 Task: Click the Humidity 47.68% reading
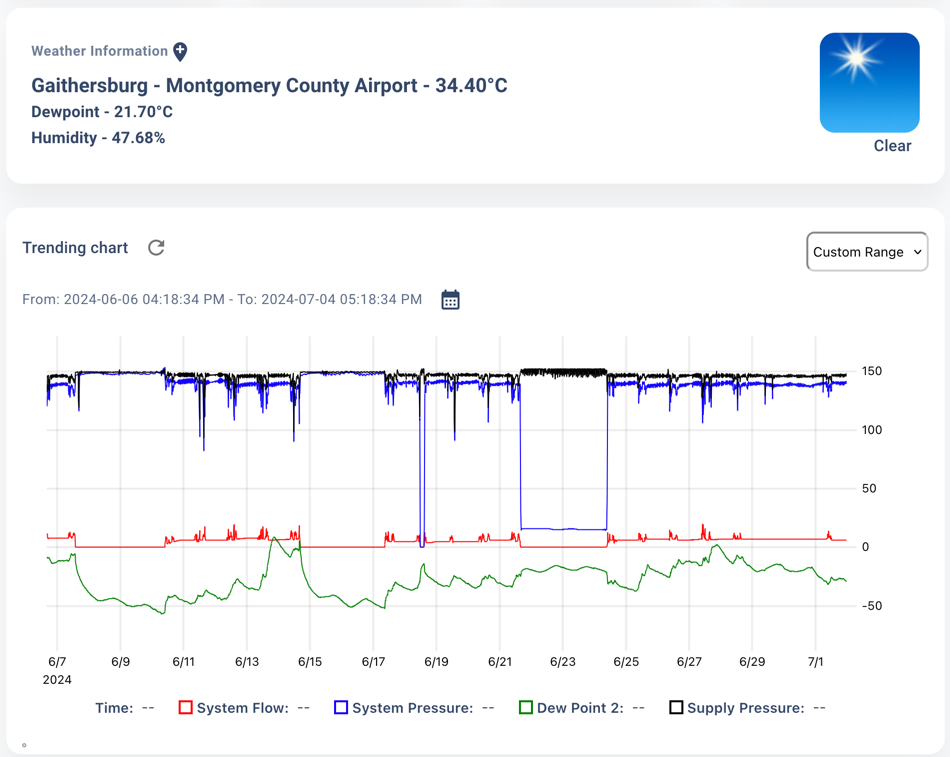pyautogui.click(x=98, y=138)
